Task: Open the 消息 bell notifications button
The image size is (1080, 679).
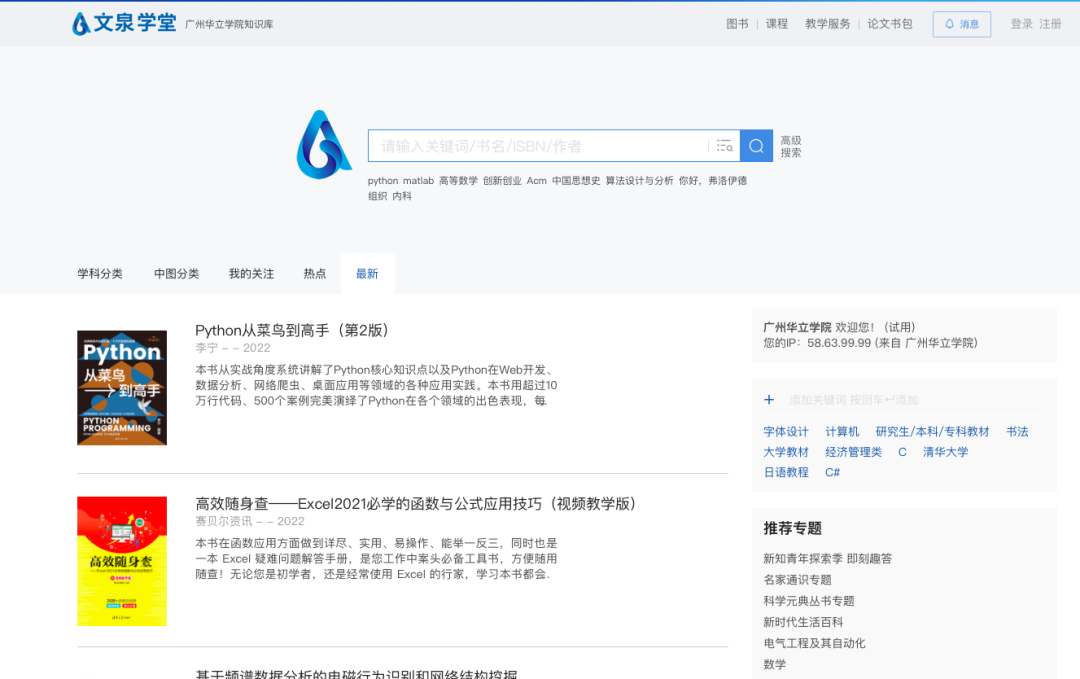Action: pyautogui.click(x=961, y=24)
